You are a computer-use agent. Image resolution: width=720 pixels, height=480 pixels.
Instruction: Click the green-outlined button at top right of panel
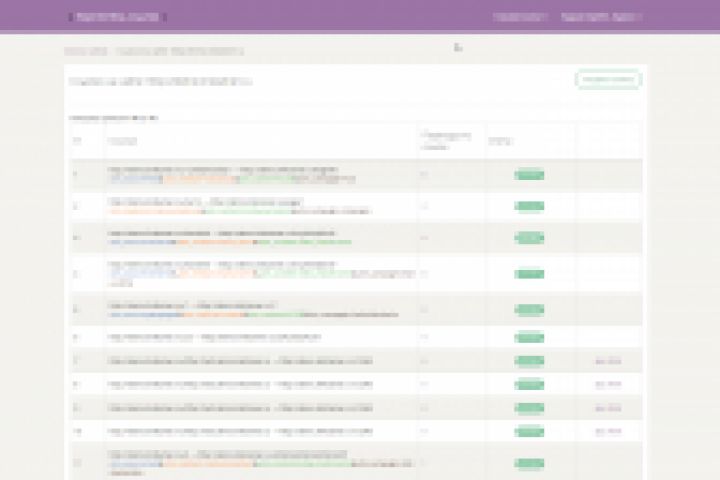(x=608, y=79)
